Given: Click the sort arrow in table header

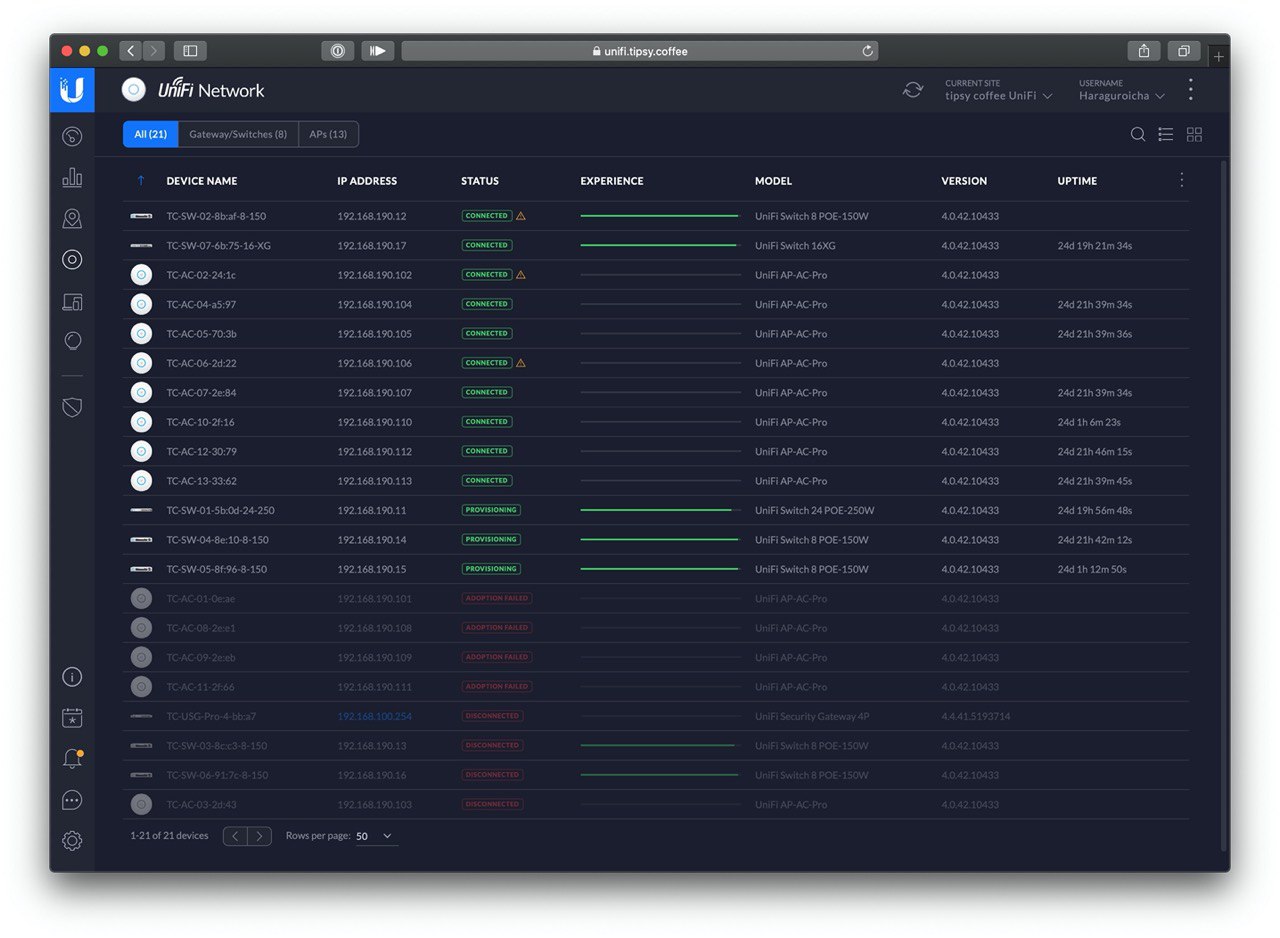Looking at the screenshot, I should tap(141, 181).
